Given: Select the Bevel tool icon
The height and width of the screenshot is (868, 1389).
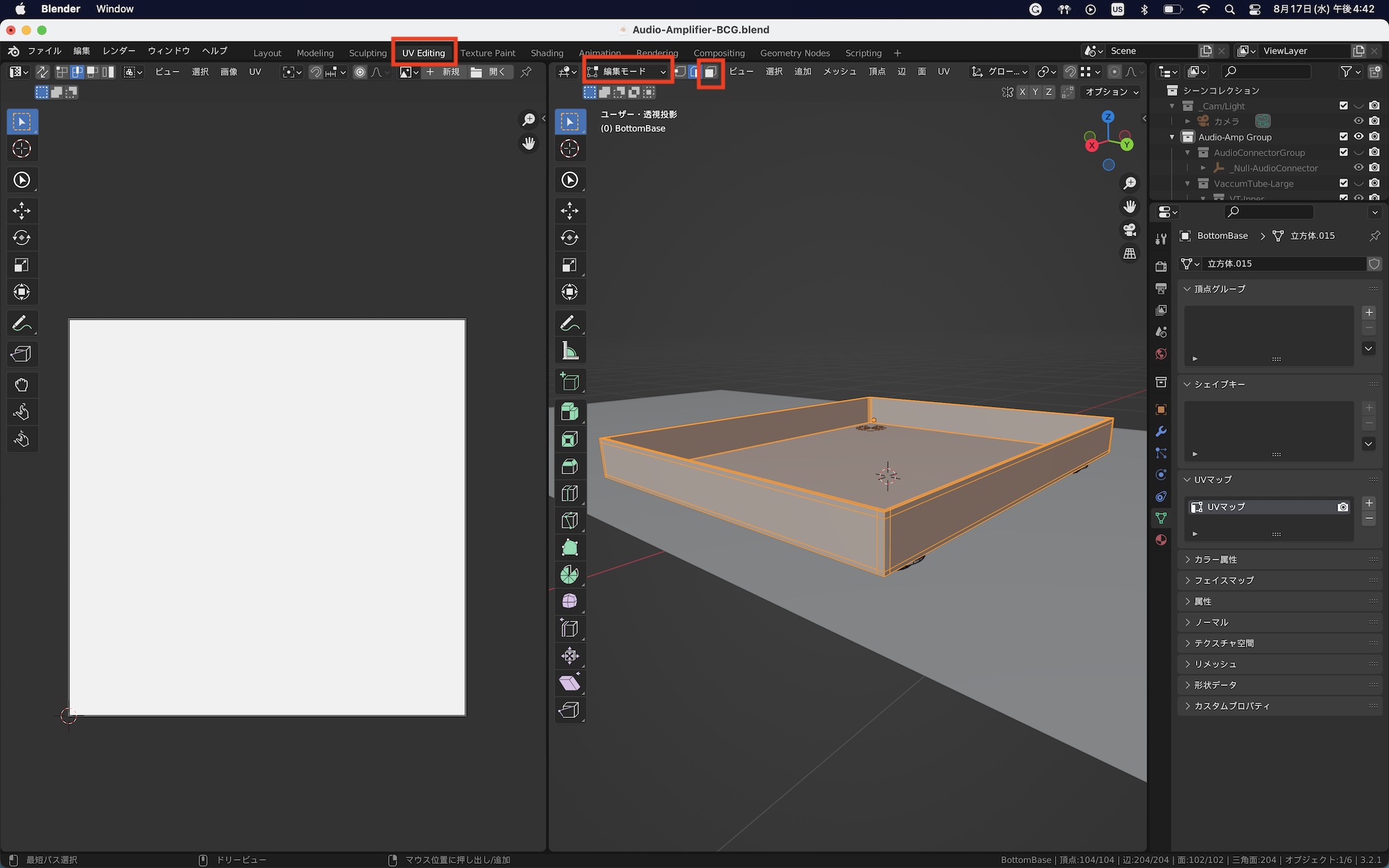Looking at the screenshot, I should click(569, 467).
